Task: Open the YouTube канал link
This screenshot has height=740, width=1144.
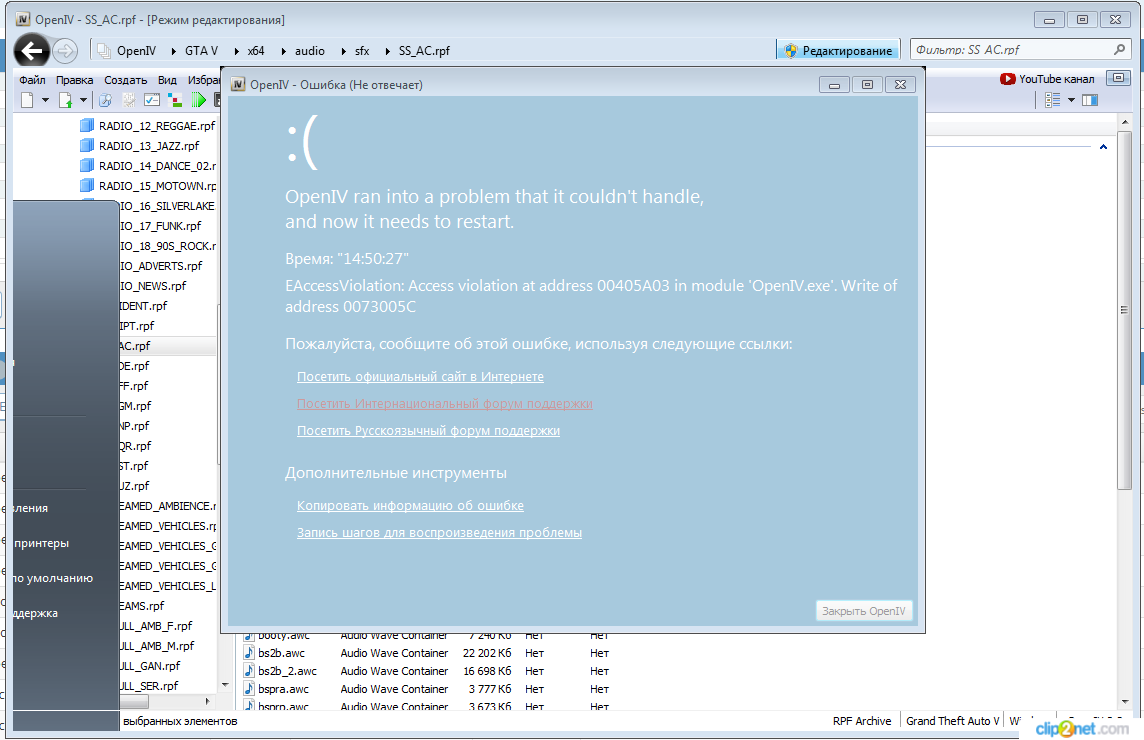Action: coord(1047,79)
